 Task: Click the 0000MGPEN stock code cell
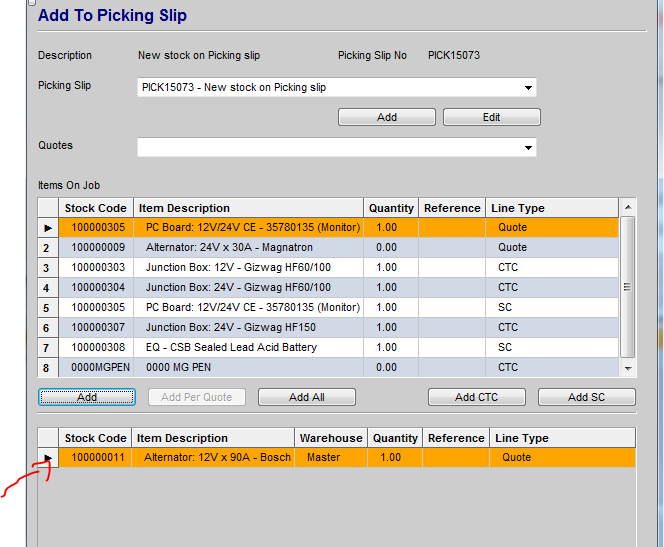96,367
